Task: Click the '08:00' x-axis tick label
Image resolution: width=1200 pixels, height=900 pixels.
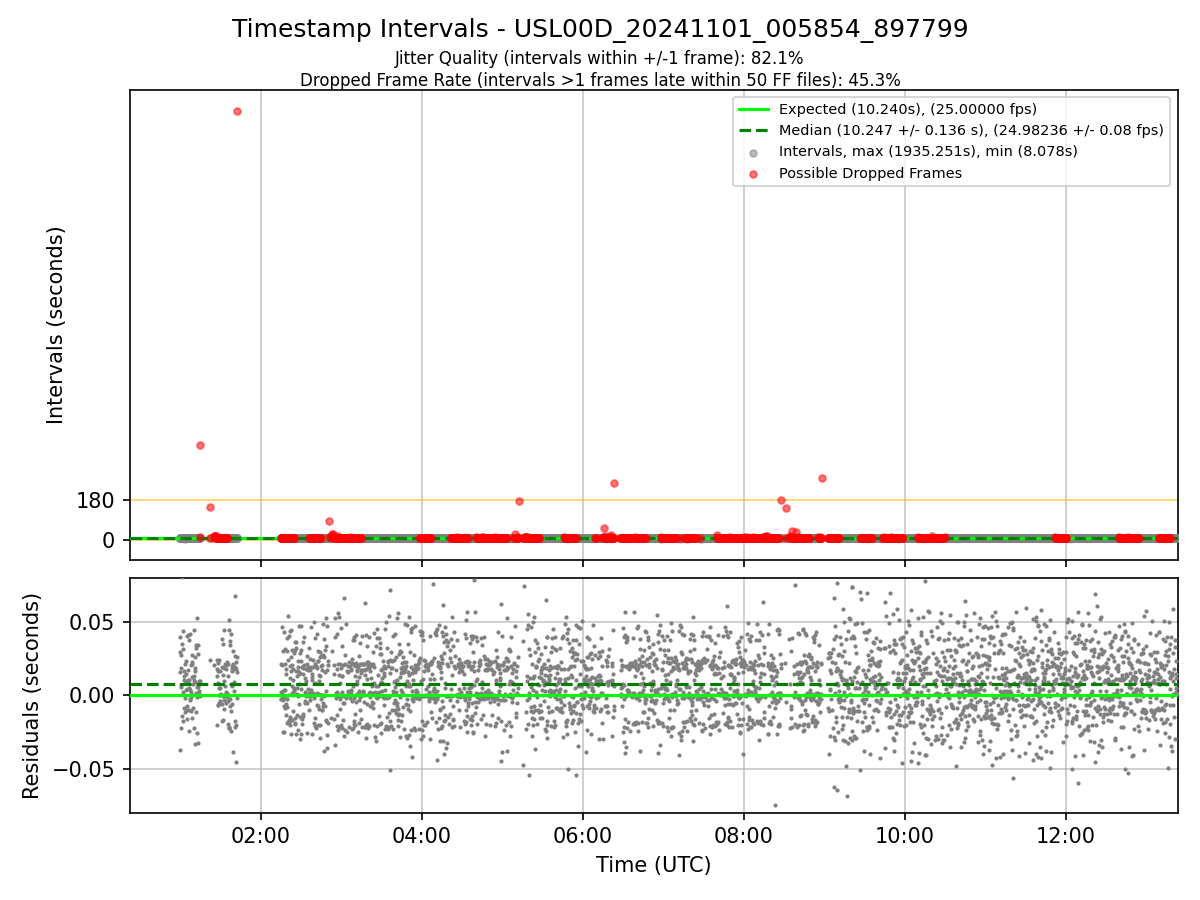Action: 744,836
